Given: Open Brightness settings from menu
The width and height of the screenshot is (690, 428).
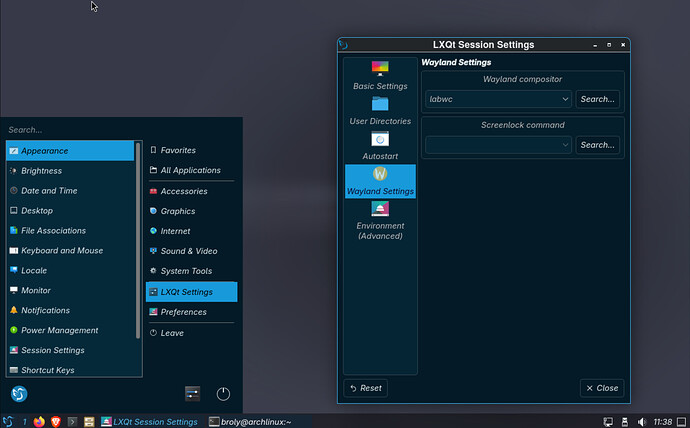Looking at the screenshot, I should tap(70, 171).
